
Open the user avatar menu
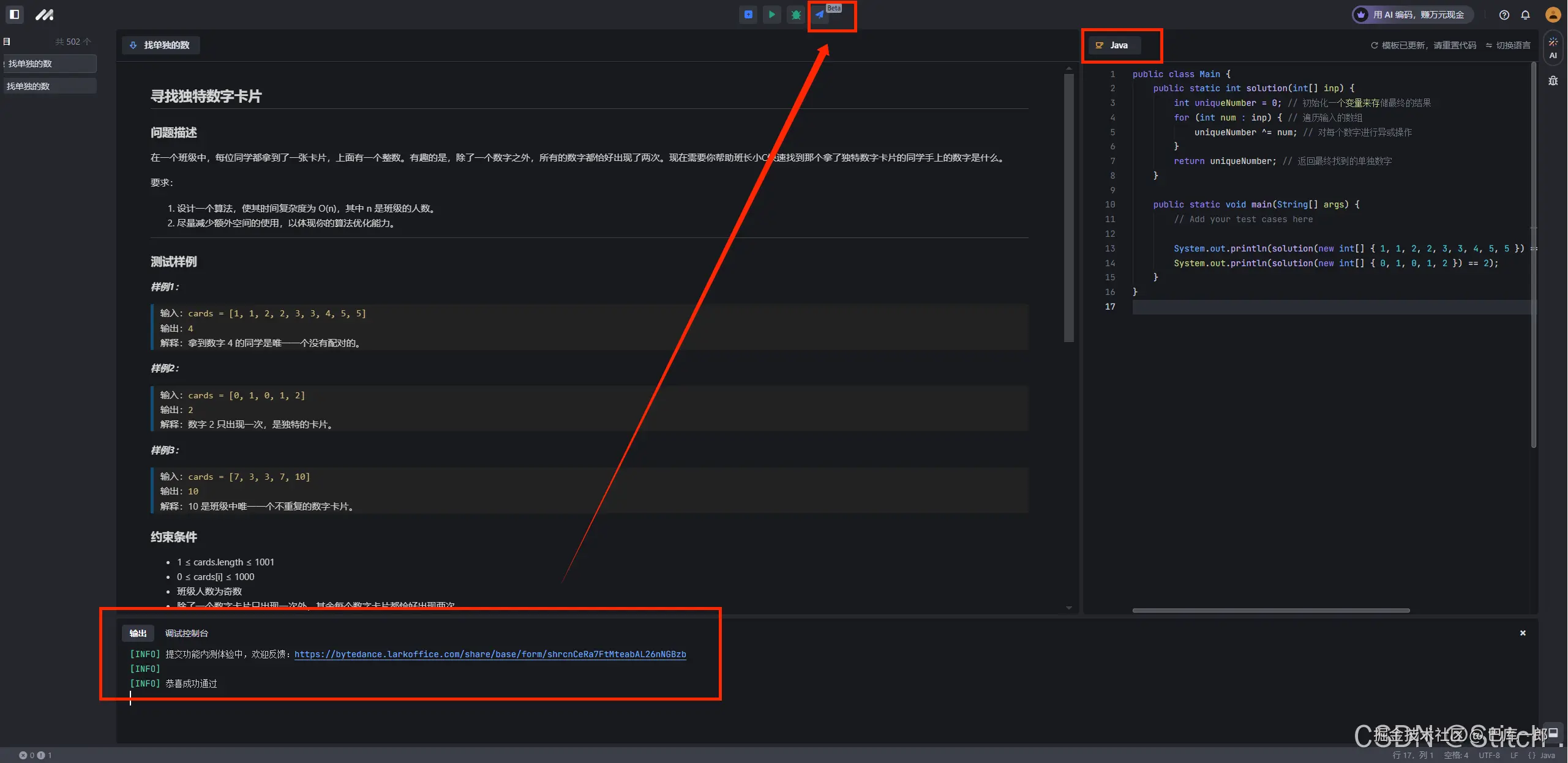[x=1552, y=15]
